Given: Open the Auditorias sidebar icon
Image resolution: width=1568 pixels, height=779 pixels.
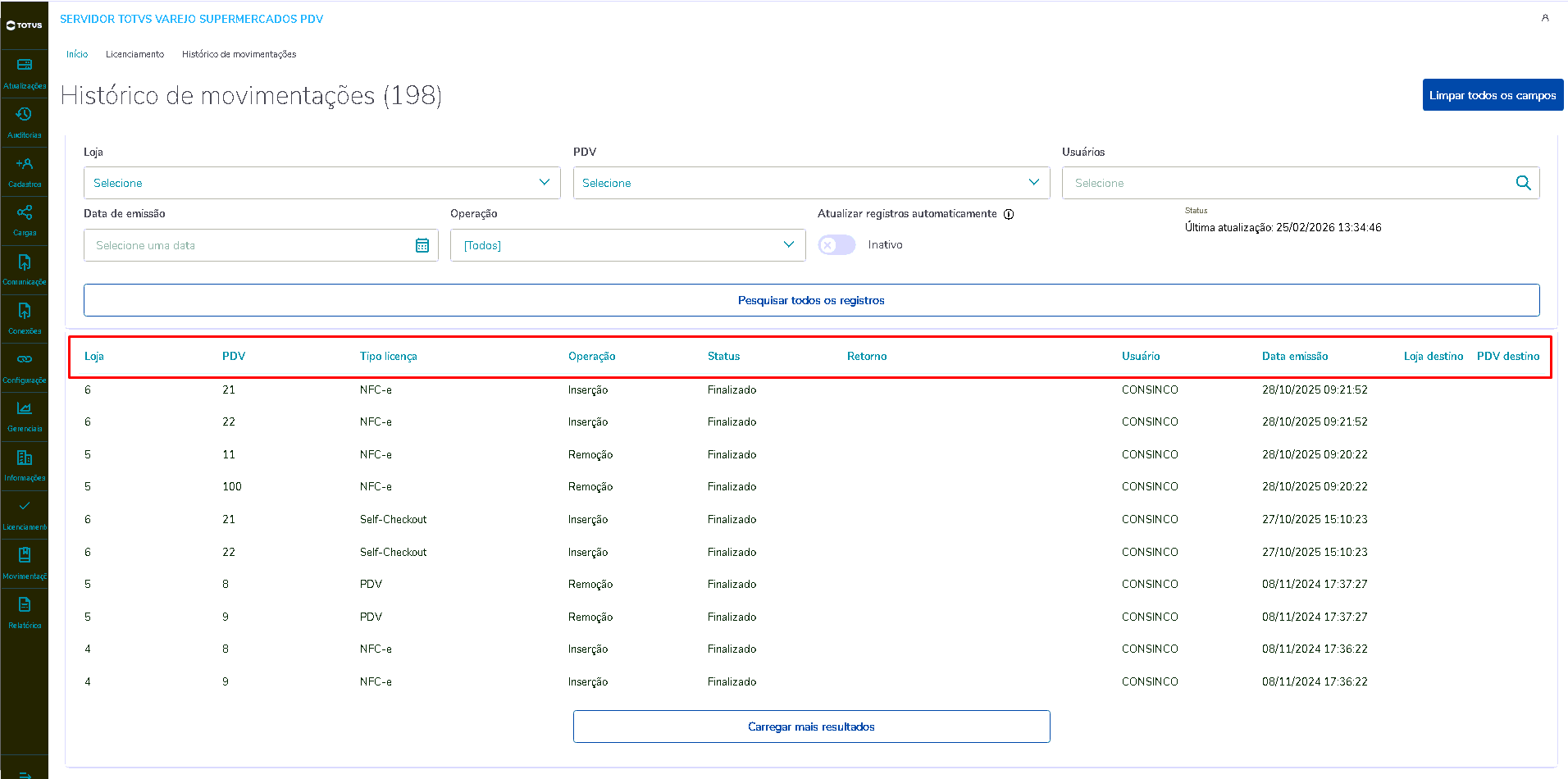Looking at the screenshot, I should click(x=25, y=121).
